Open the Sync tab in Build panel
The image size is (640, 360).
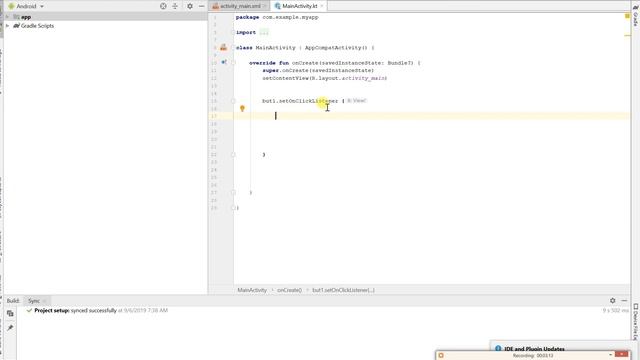coord(34,301)
